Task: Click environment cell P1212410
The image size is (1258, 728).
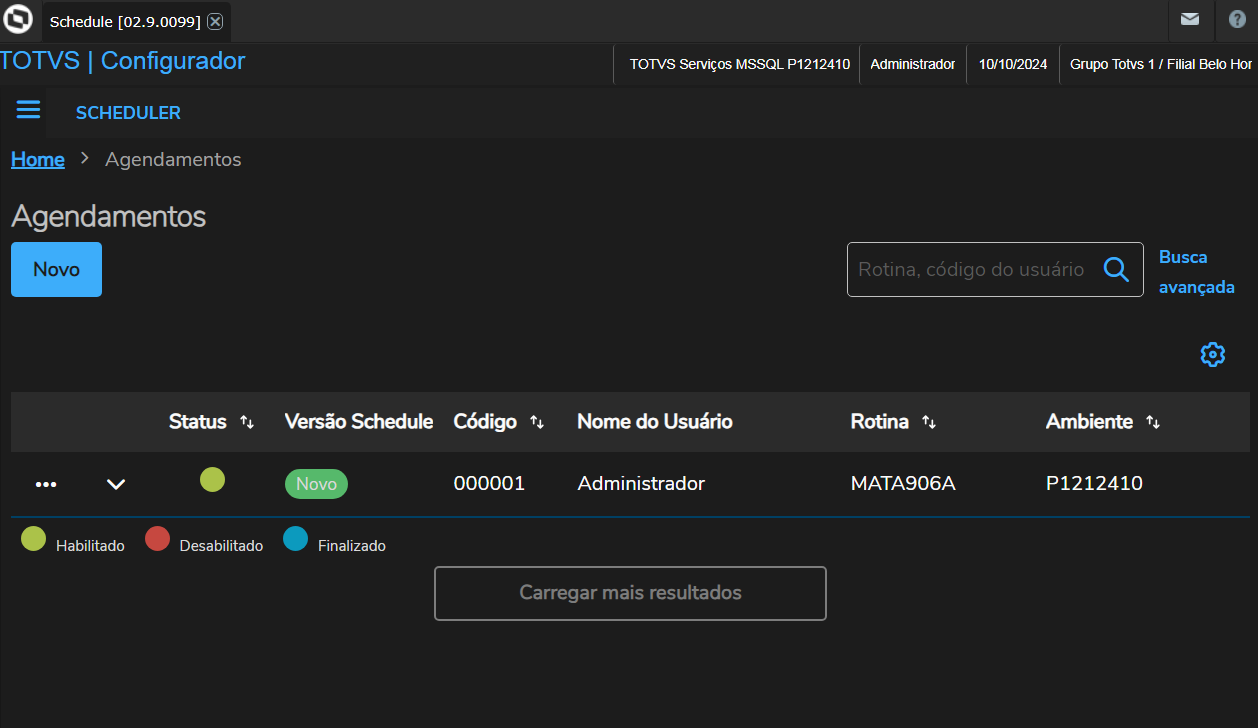Action: [x=1094, y=484]
